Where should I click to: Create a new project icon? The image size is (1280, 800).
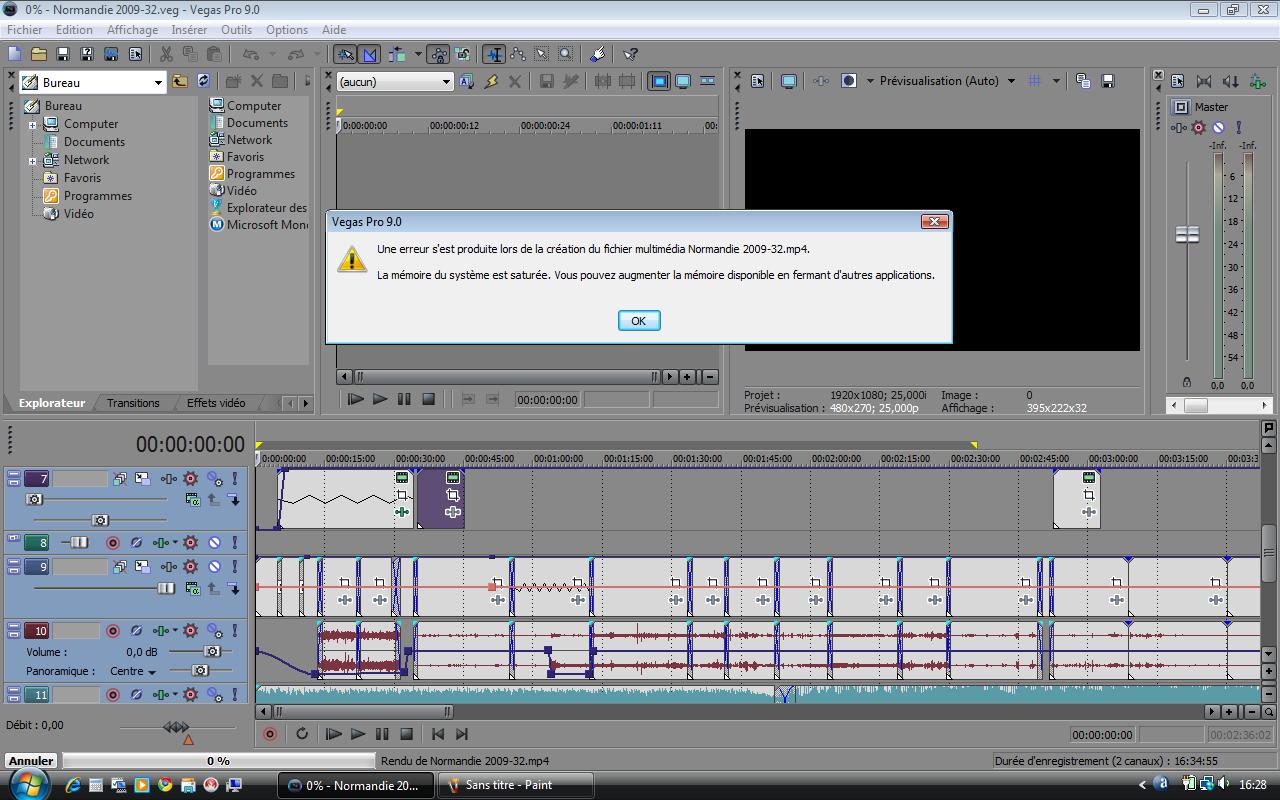coord(15,54)
